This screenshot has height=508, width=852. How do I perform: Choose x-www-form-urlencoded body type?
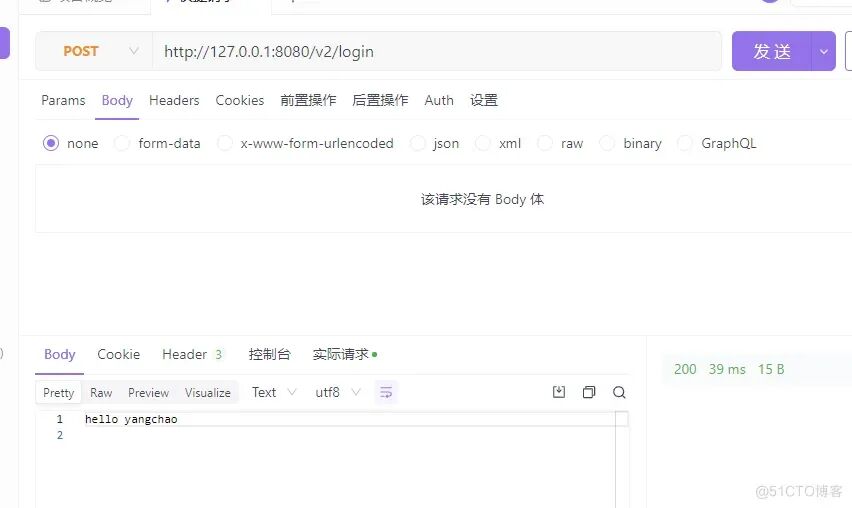[x=224, y=143]
